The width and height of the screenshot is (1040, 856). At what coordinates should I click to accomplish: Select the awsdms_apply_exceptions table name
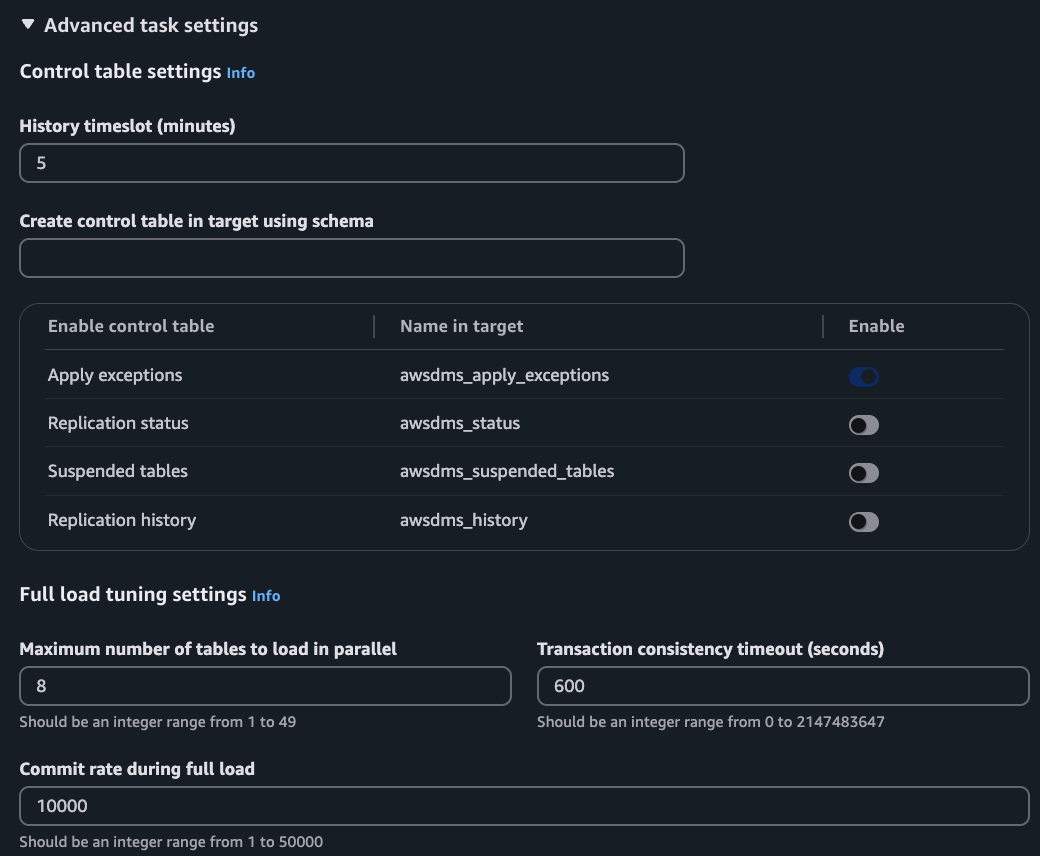tap(504, 375)
